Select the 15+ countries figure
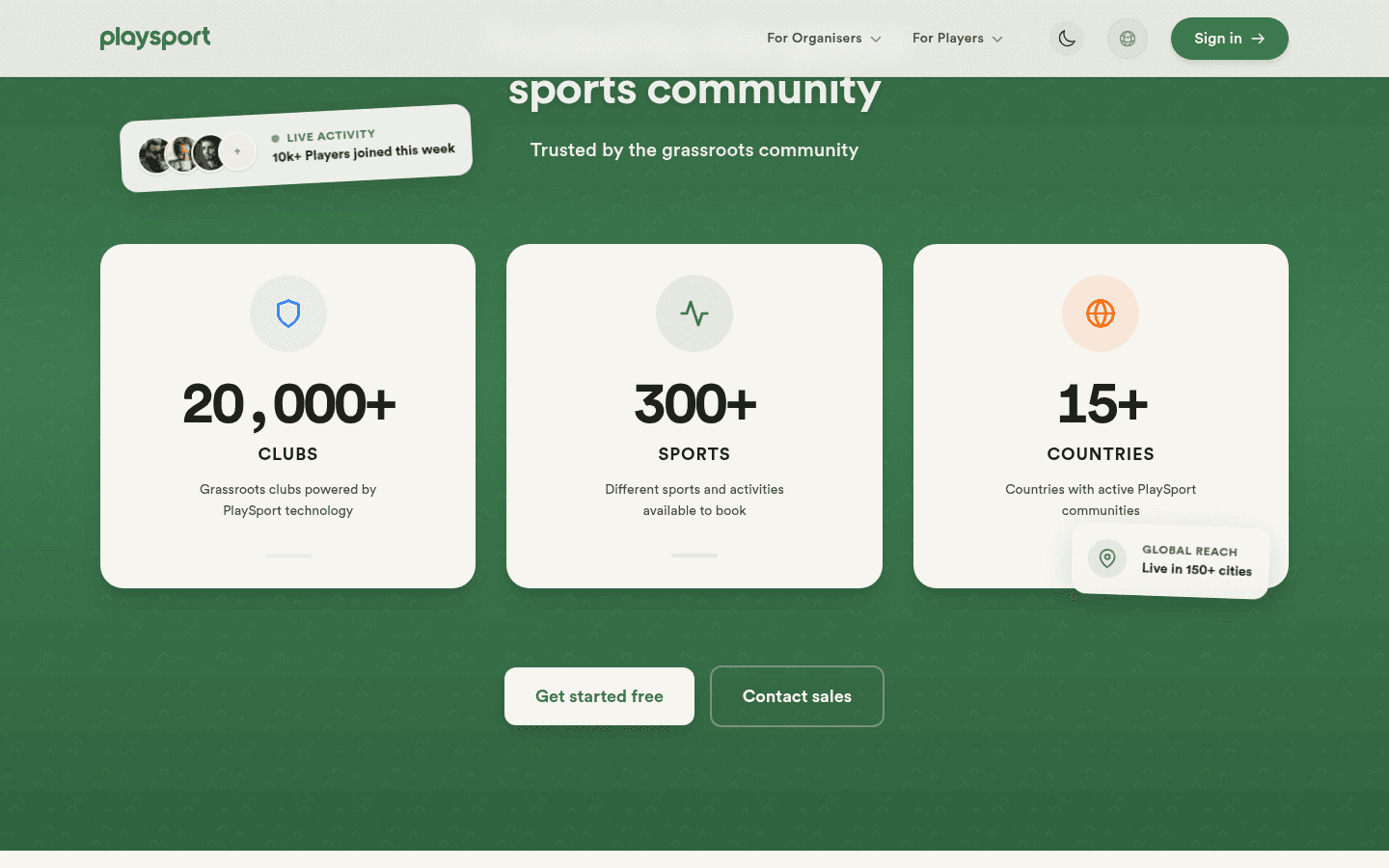1389x868 pixels. click(x=1102, y=405)
